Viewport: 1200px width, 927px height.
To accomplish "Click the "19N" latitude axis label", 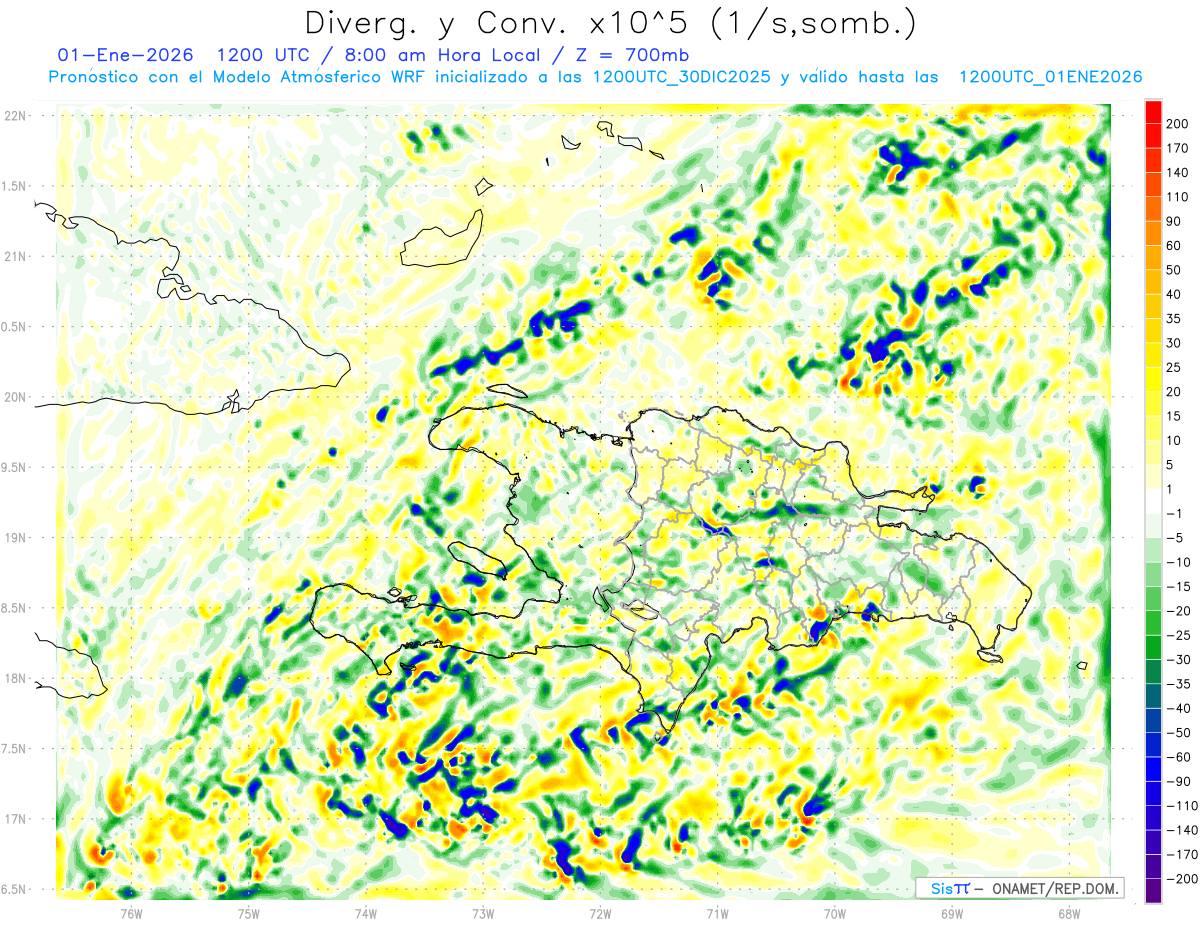I will [15, 538].
